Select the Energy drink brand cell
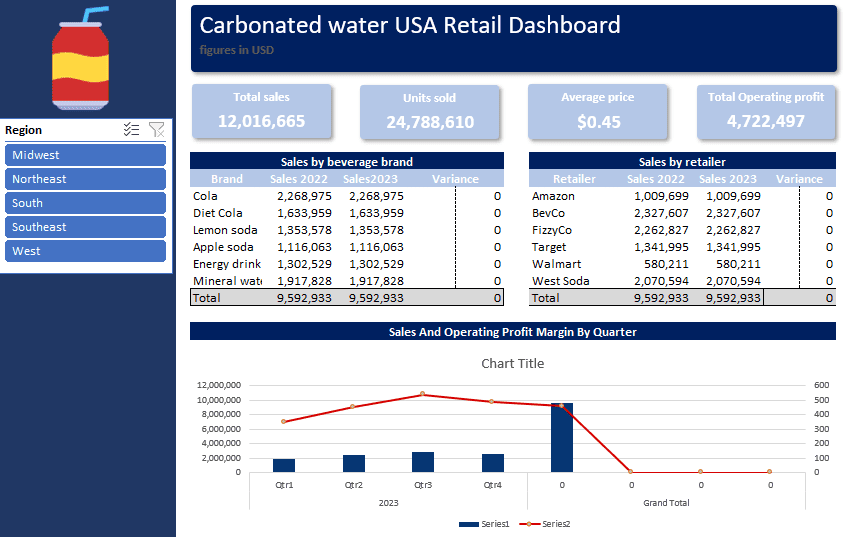This screenshot has width=845, height=537. (x=227, y=264)
